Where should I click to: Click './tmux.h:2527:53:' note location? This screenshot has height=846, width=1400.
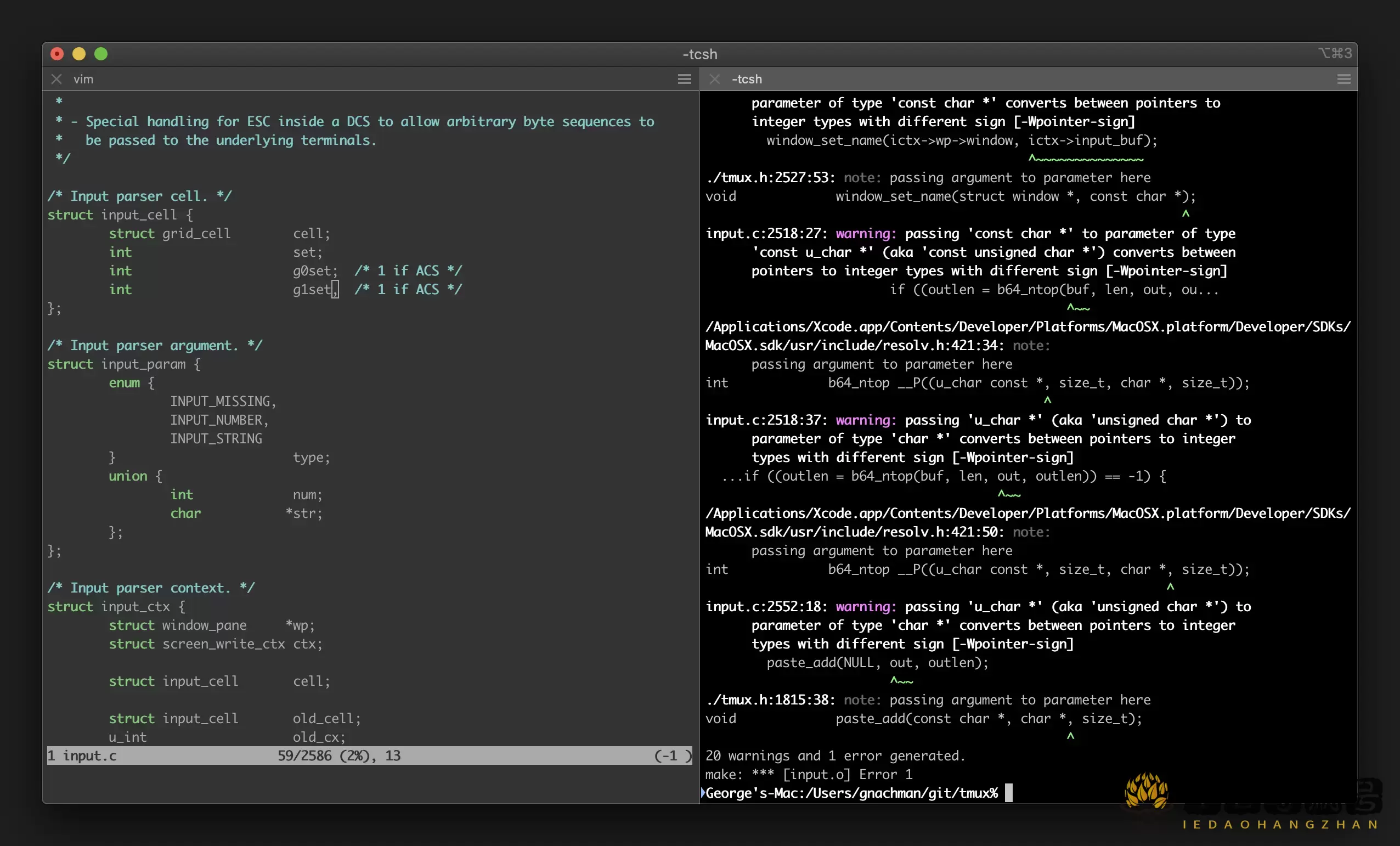[x=770, y=177]
